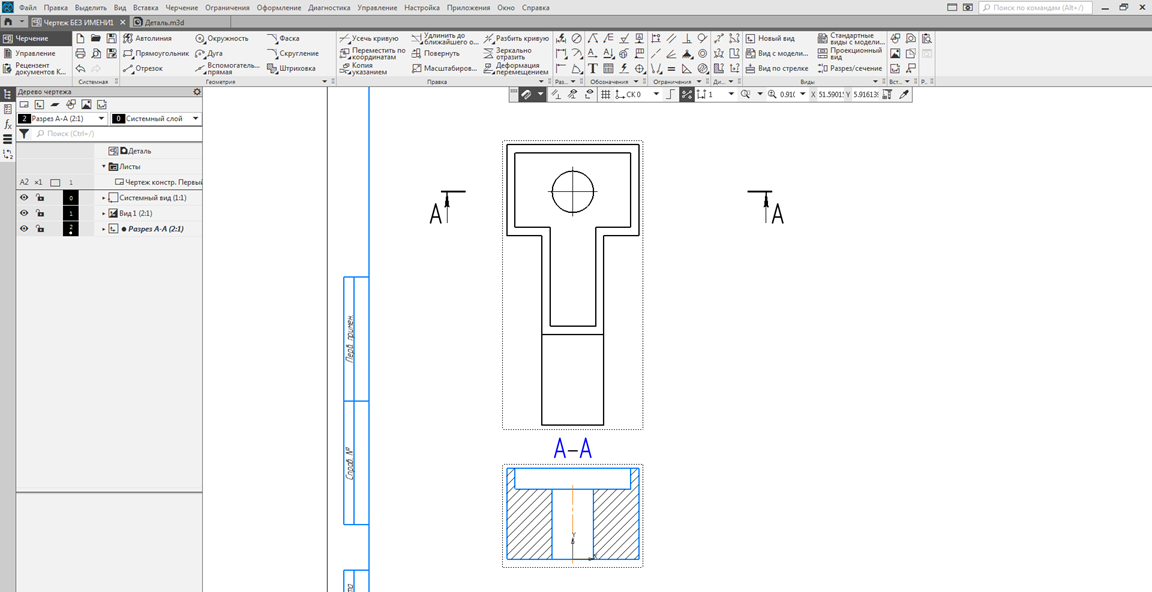This screenshot has height=592, width=1152.
Task: Click the command search field
Action: tap(1036, 7)
